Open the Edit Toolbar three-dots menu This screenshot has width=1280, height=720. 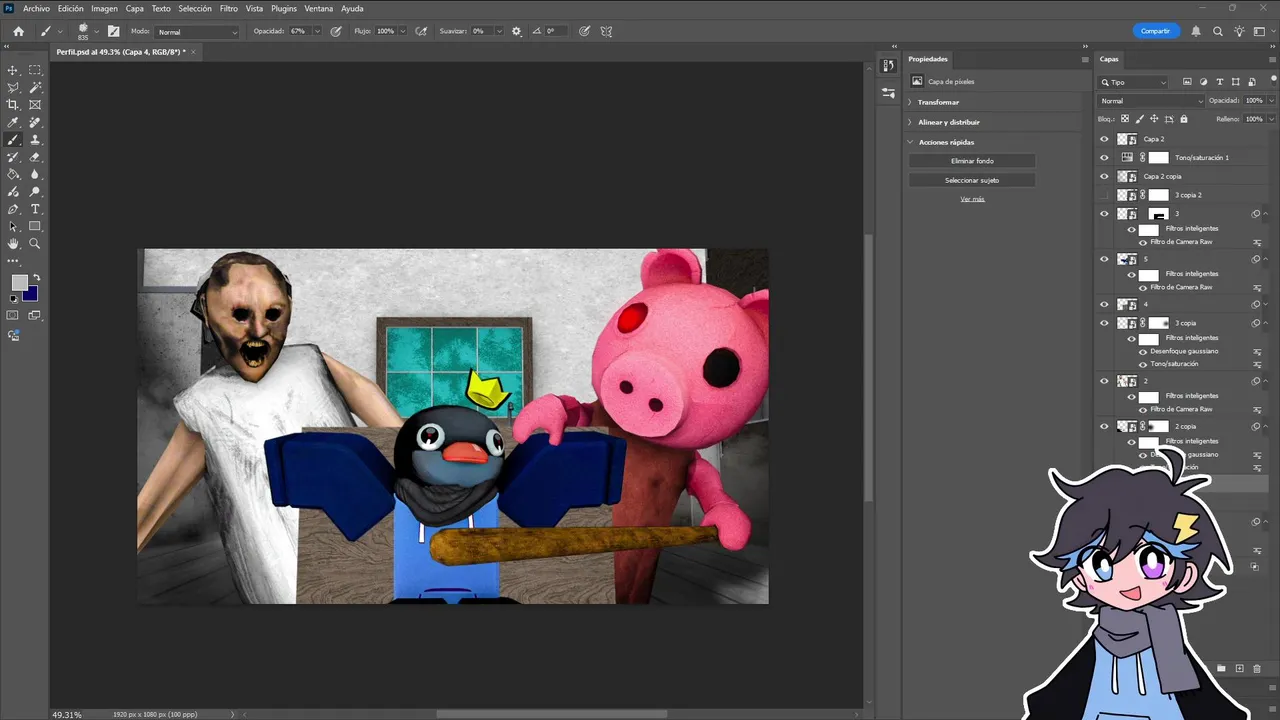[13, 260]
